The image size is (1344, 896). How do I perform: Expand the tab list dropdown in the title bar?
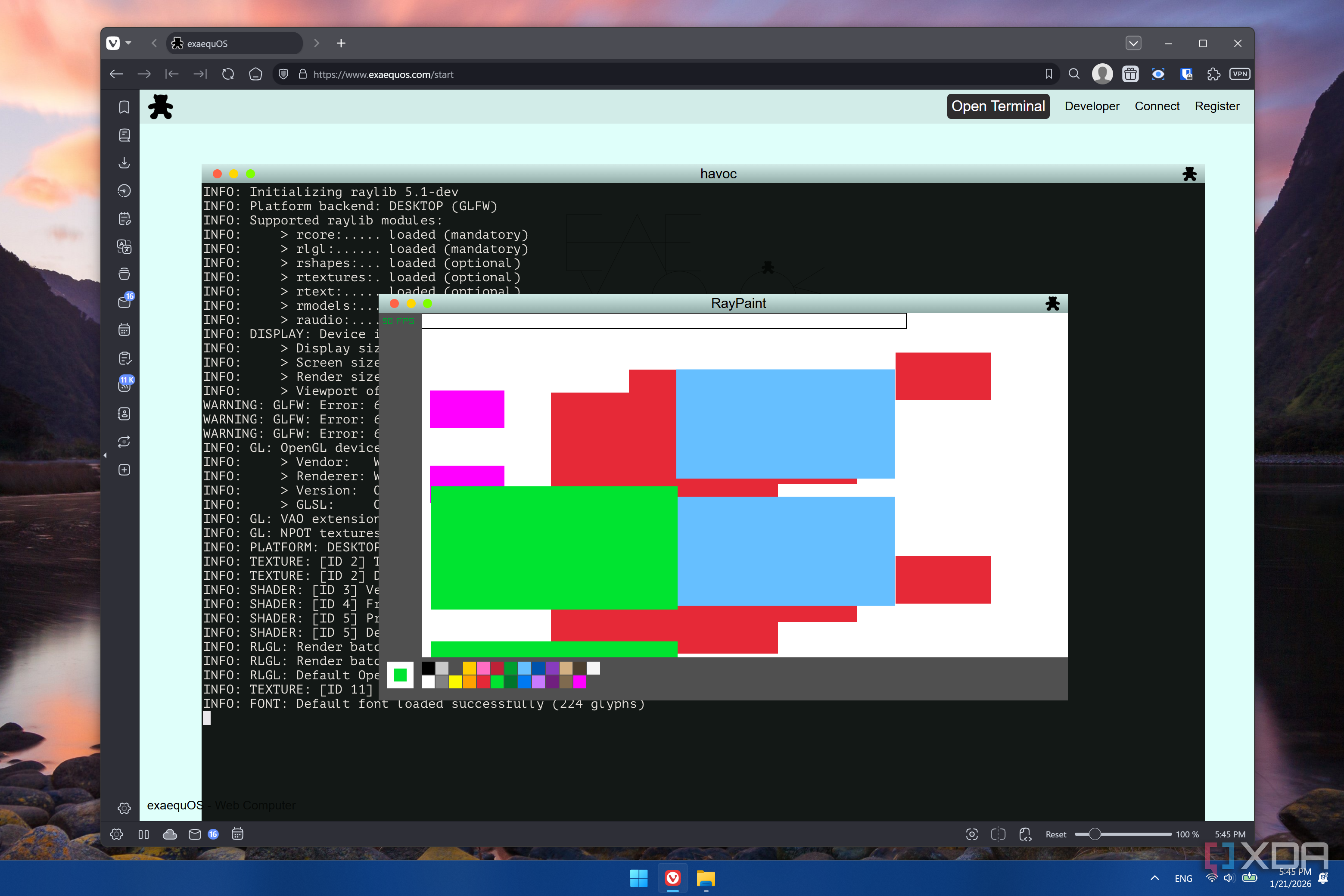[x=1134, y=44]
